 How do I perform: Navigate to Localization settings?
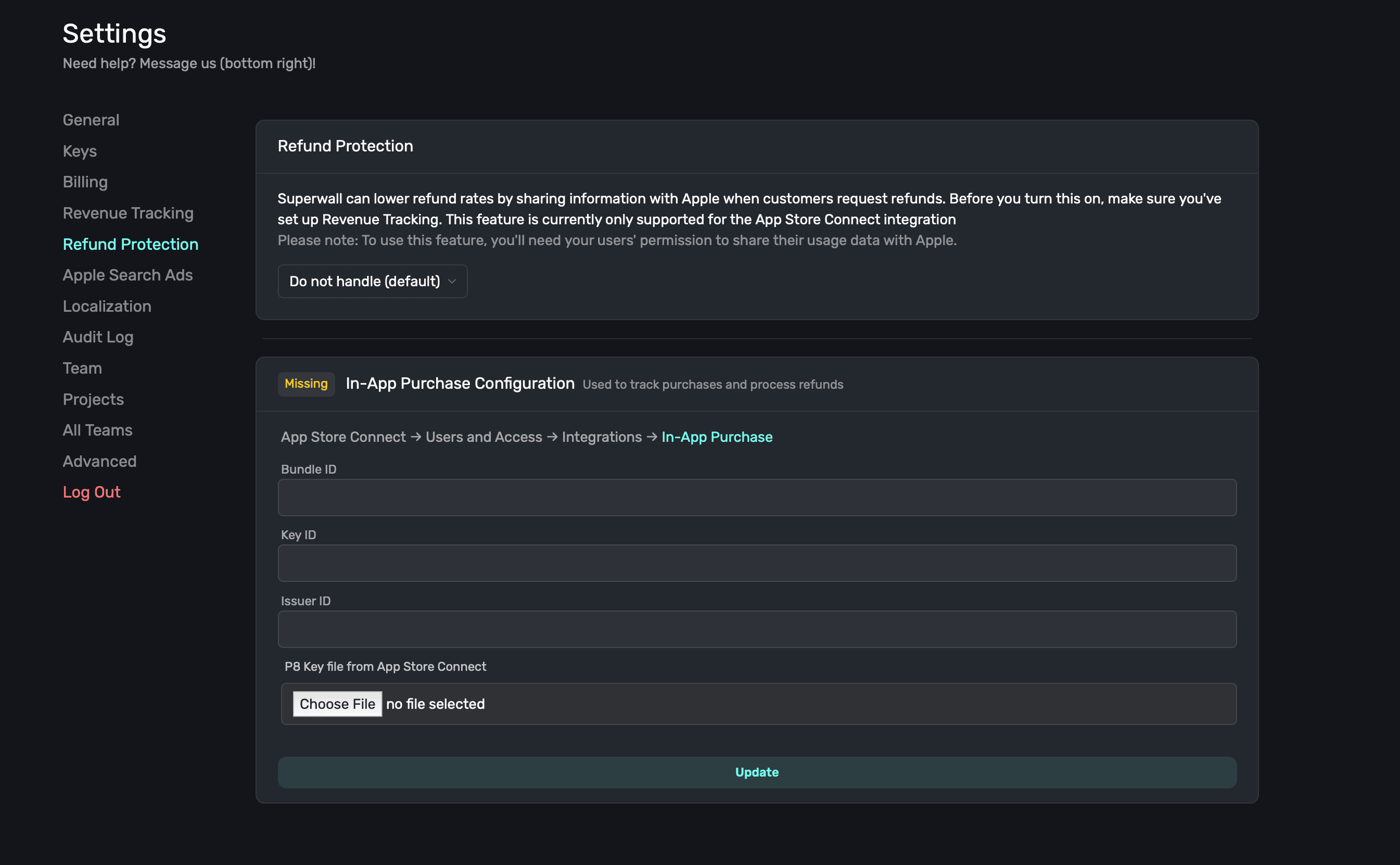click(x=107, y=306)
